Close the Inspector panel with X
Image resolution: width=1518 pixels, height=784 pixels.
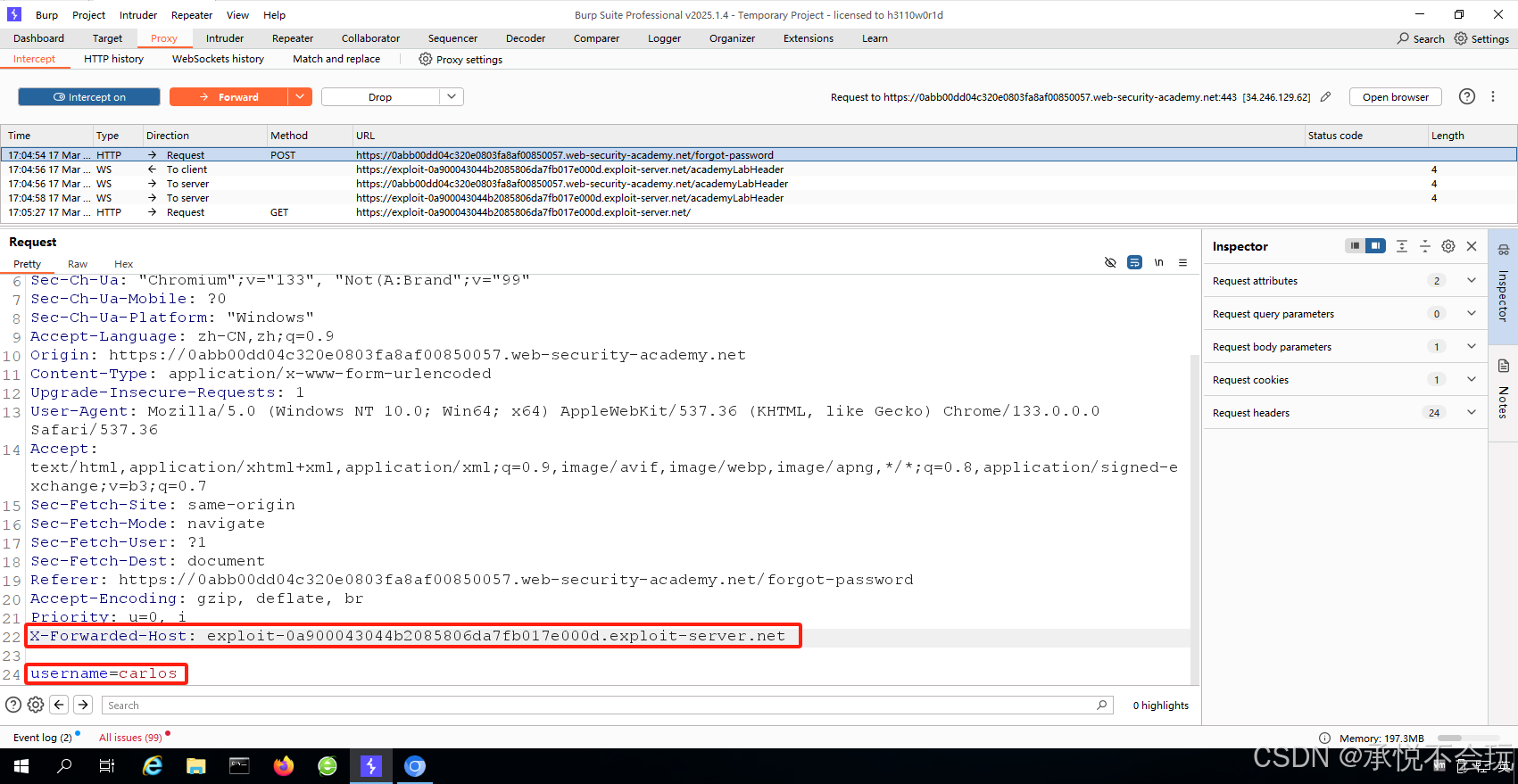[1472, 246]
